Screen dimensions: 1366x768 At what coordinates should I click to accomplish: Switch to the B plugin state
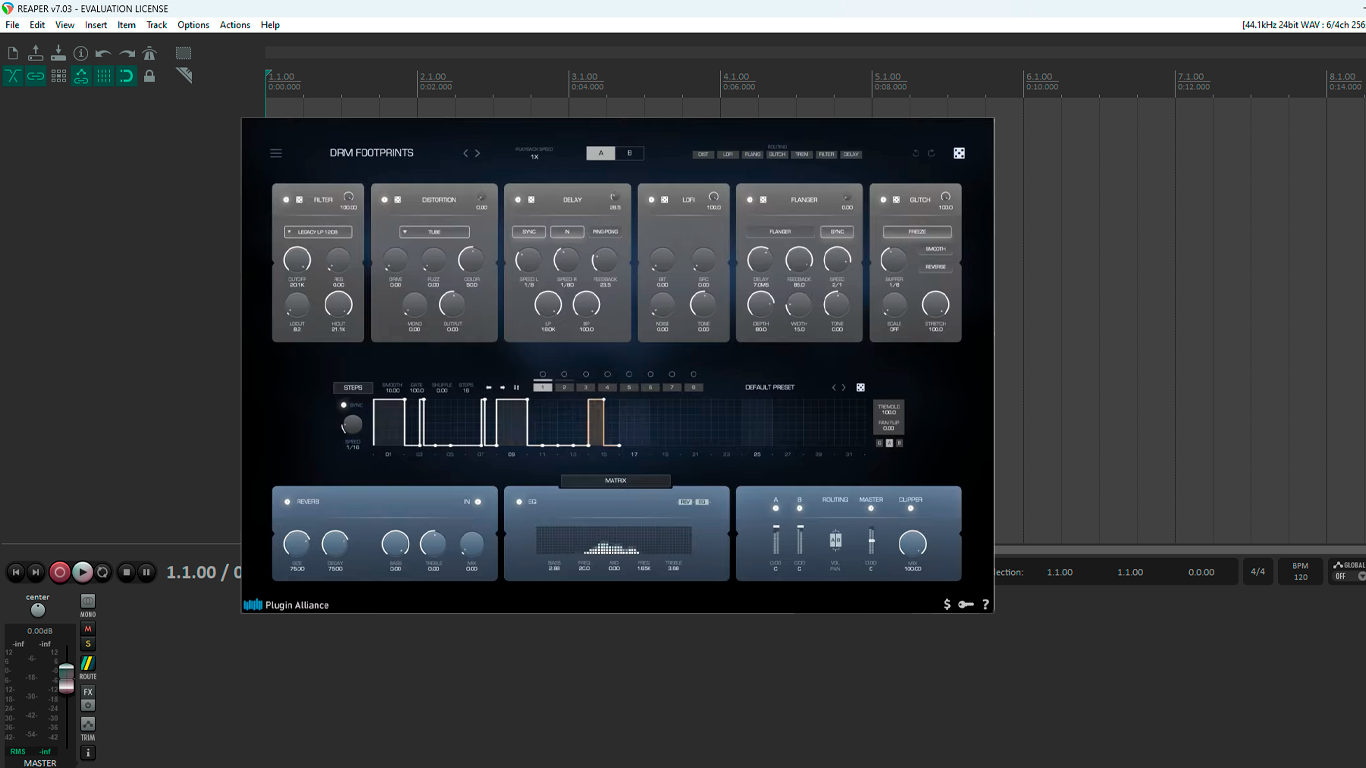coord(629,153)
